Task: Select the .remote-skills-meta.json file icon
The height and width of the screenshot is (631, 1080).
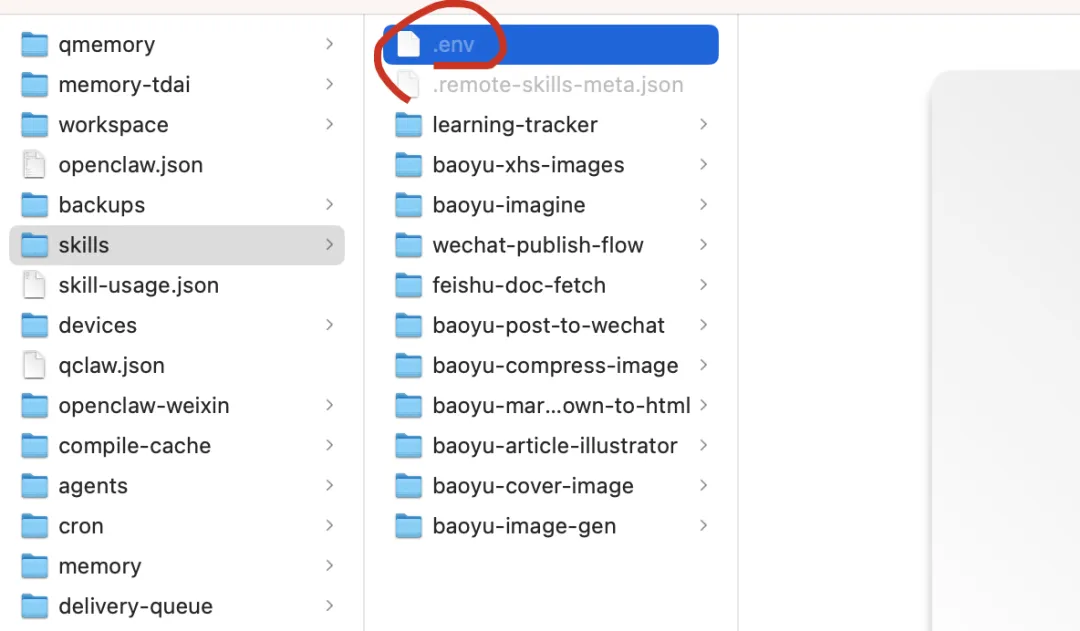Action: point(408,84)
